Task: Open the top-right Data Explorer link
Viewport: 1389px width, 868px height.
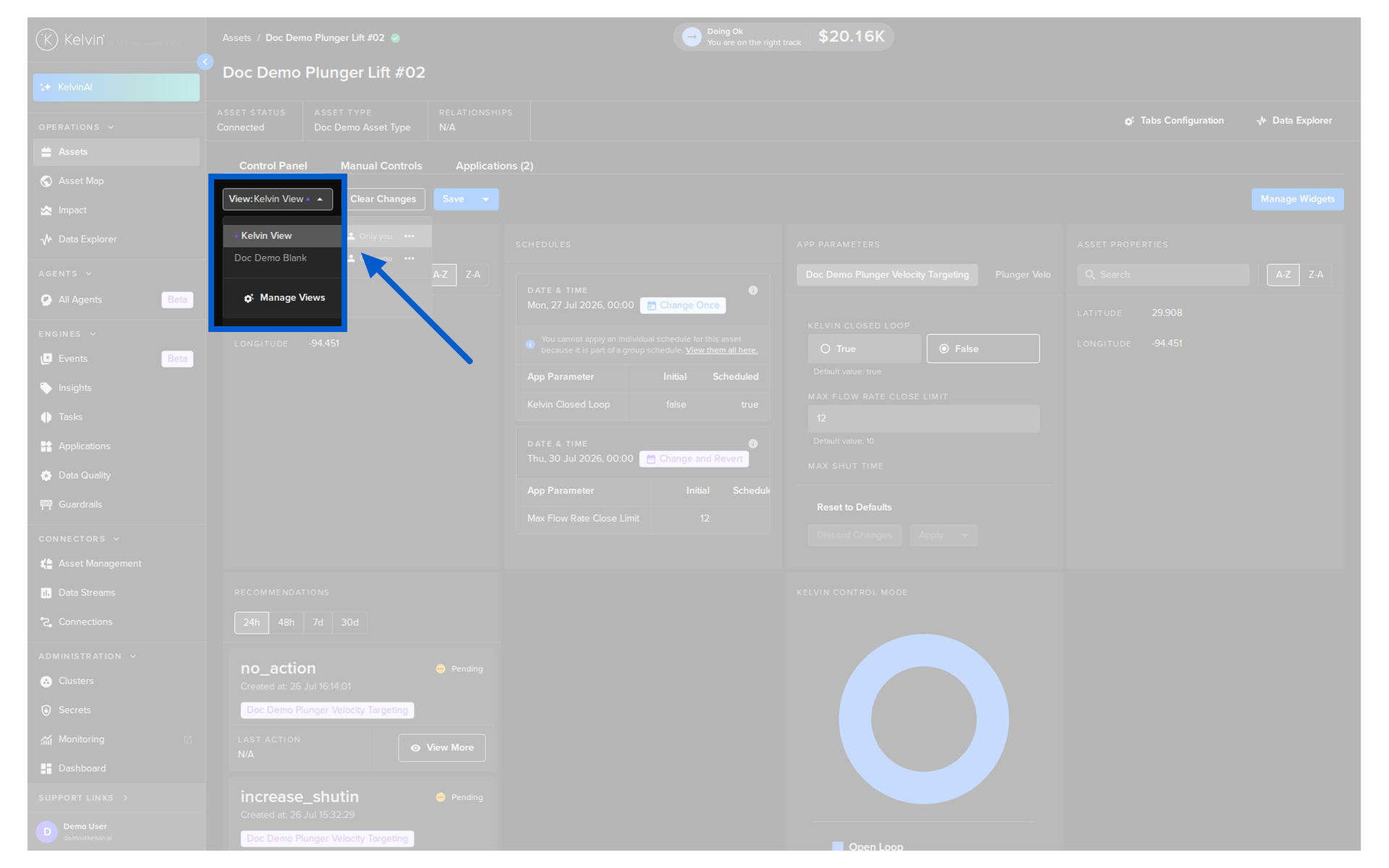Action: tap(1294, 121)
